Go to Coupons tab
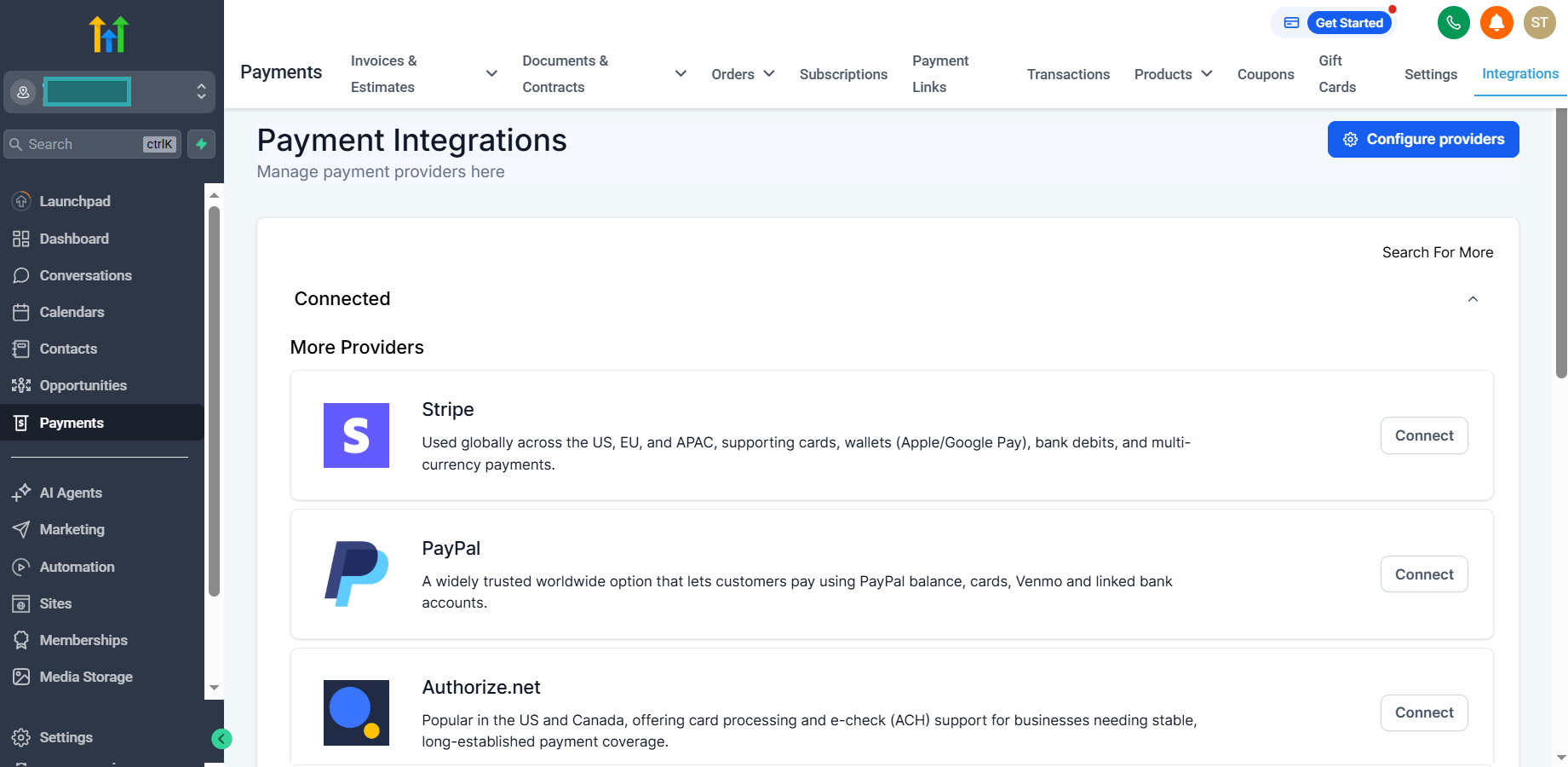This screenshot has height=767, width=1568. tap(1266, 74)
